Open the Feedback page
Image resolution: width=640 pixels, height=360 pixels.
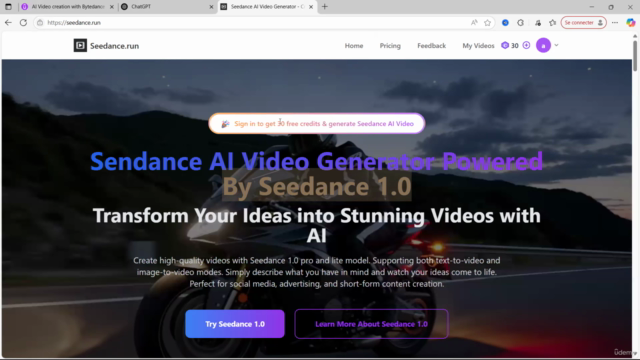tap(431, 46)
